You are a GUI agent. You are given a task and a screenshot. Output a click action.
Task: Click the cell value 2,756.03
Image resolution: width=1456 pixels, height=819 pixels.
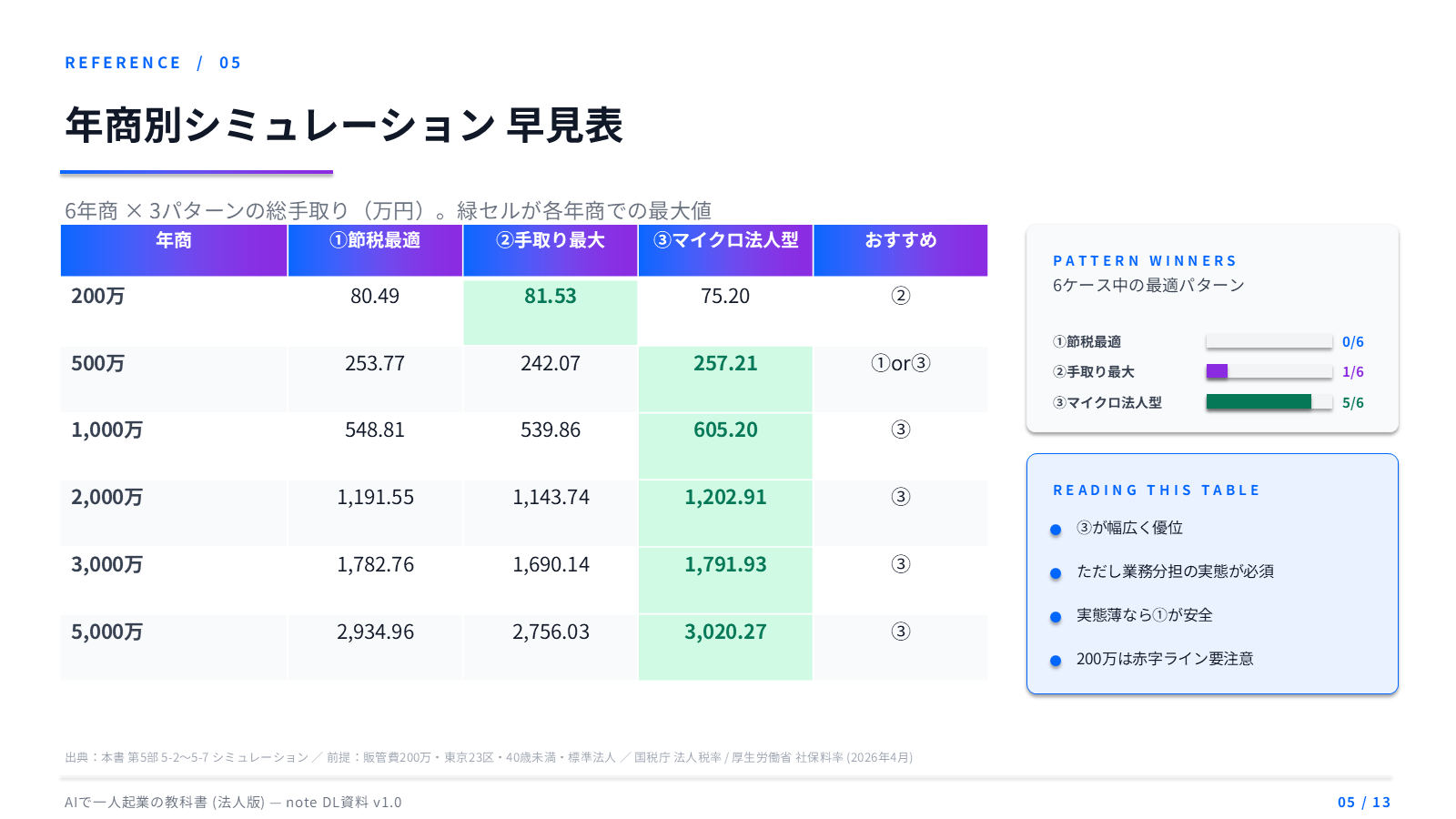(x=551, y=632)
